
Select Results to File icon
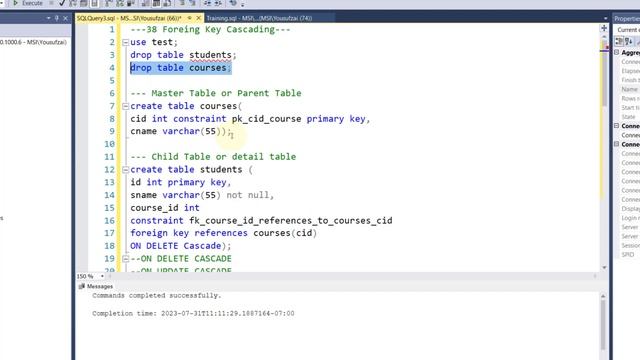point(167,3)
